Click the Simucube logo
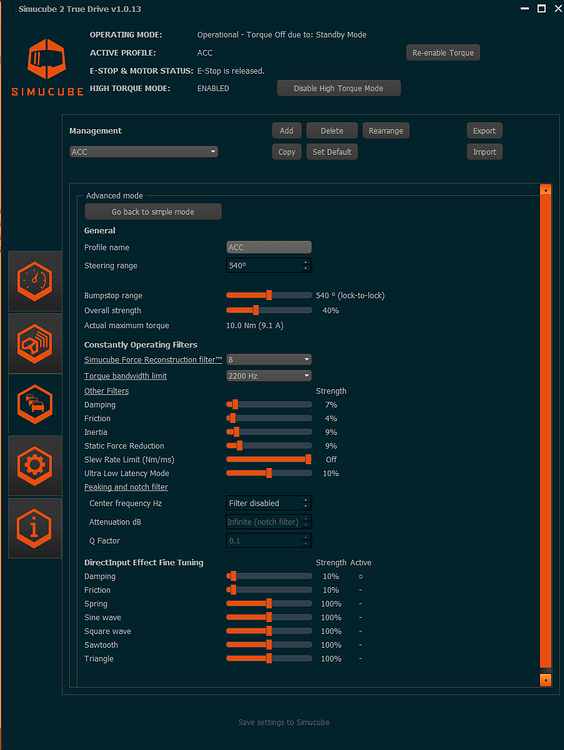 pyautogui.click(x=47, y=67)
